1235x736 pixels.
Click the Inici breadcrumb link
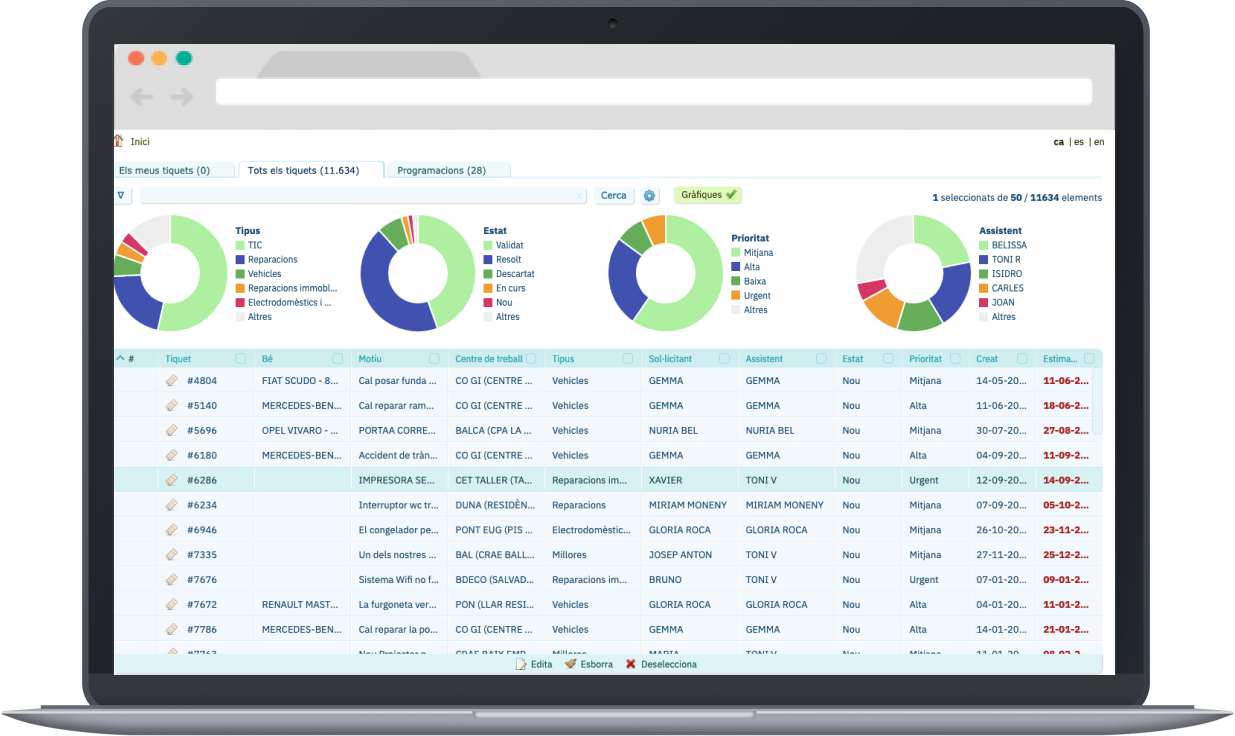tap(140, 142)
